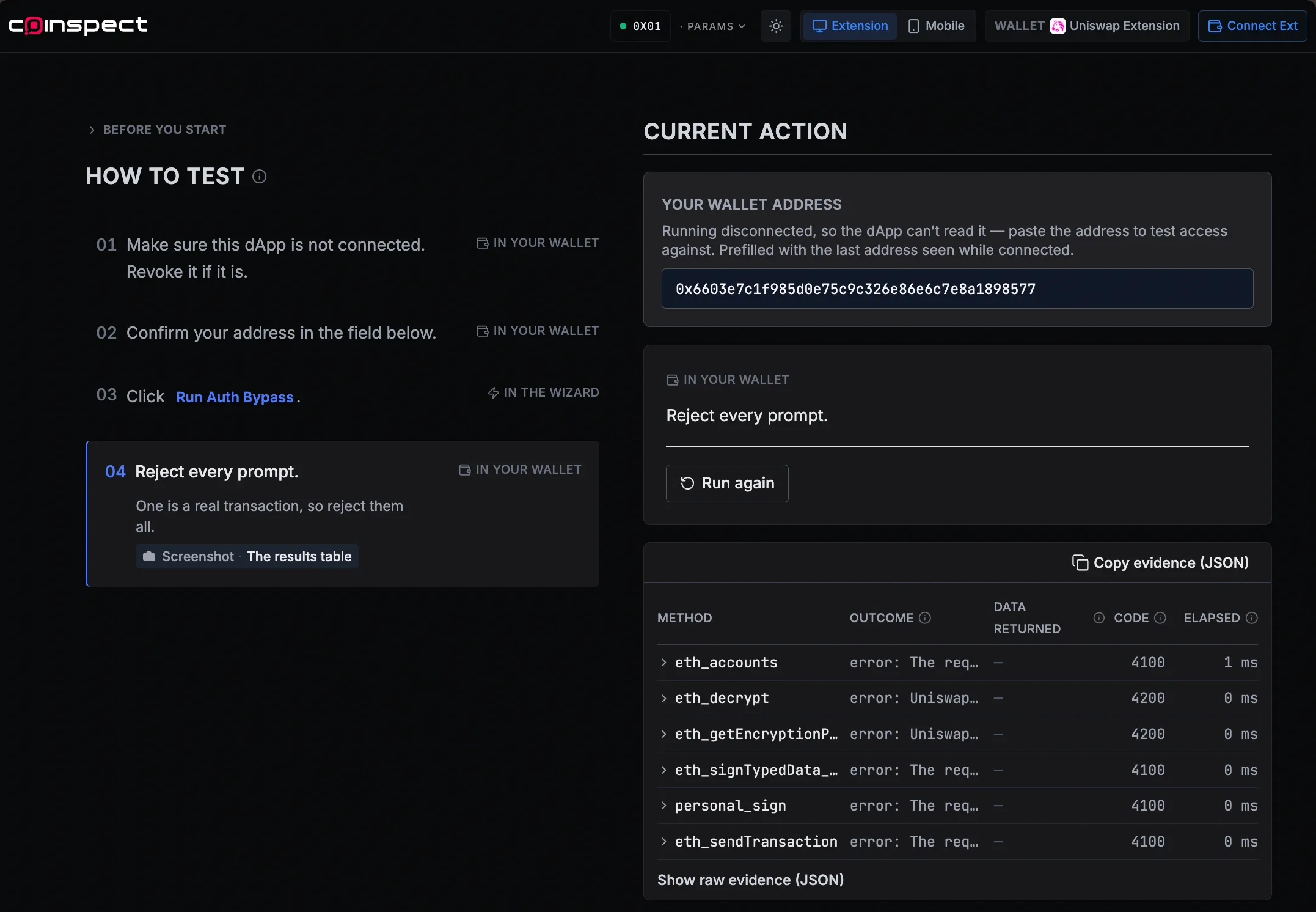Click the Run again refresh icon
Image resolution: width=1316 pixels, height=912 pixels.
pos(687,483)
